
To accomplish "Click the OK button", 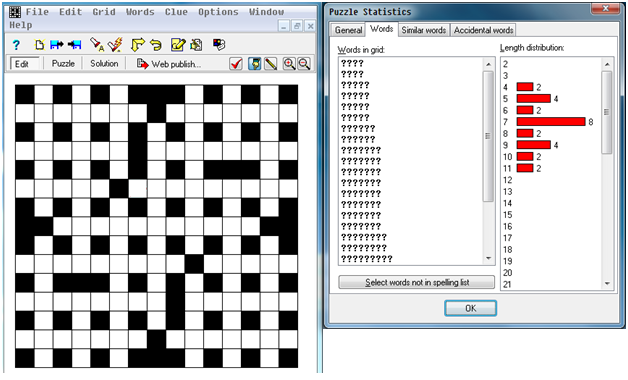I will pos(471,308).
